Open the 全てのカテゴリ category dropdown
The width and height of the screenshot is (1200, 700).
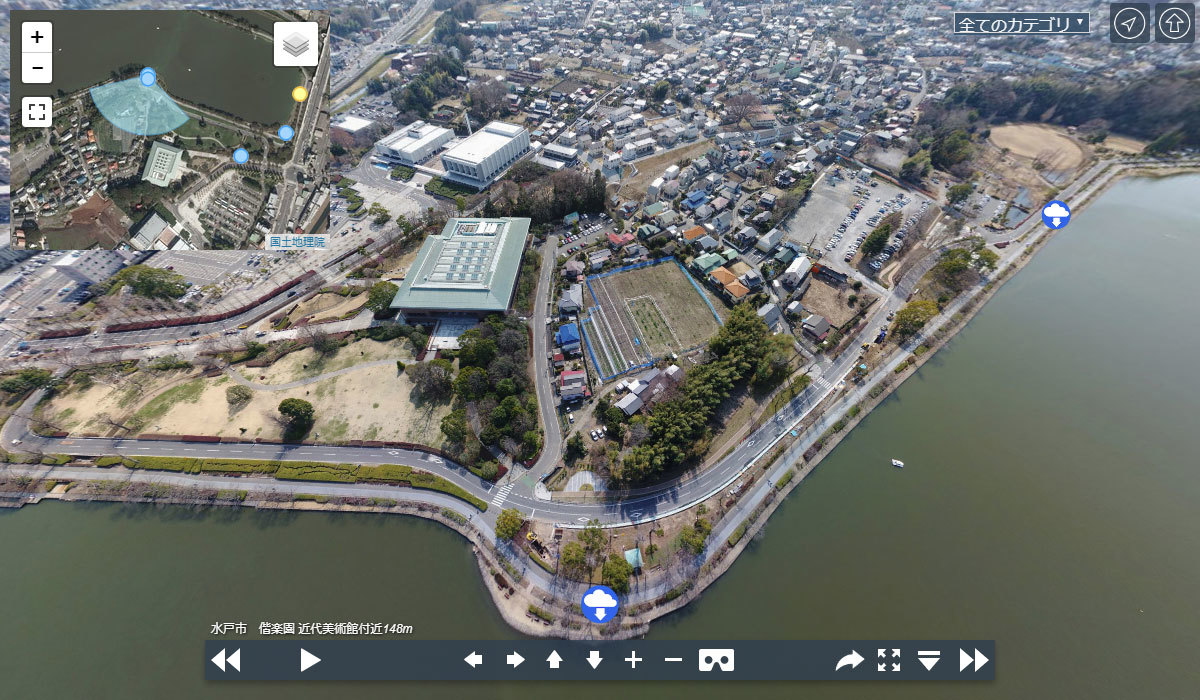click(1021, 23)
